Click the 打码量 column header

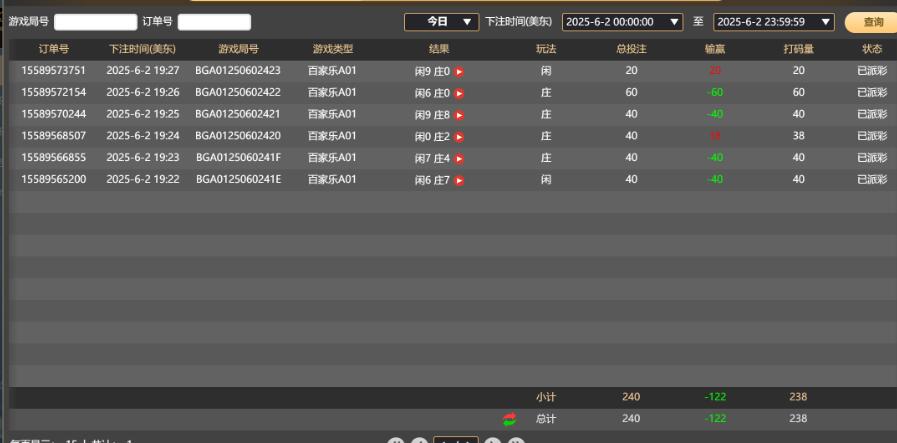(x=797, y=49)
